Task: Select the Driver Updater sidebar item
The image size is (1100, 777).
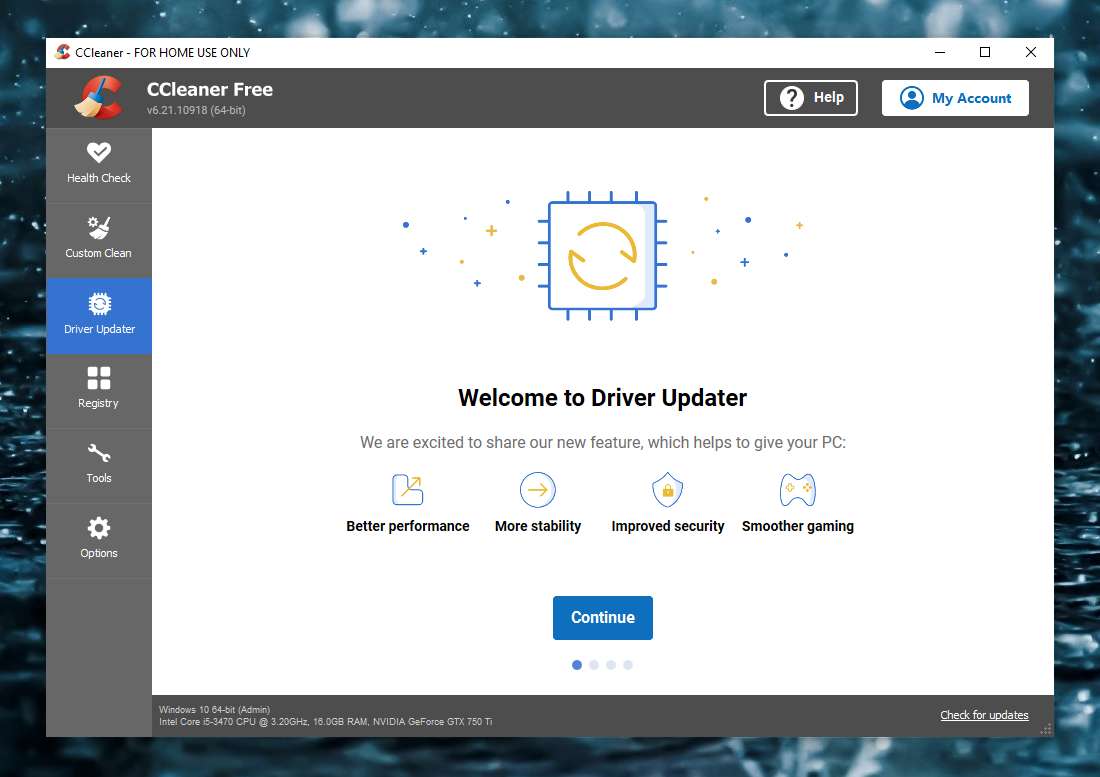Action: click(x=99, y=316)
